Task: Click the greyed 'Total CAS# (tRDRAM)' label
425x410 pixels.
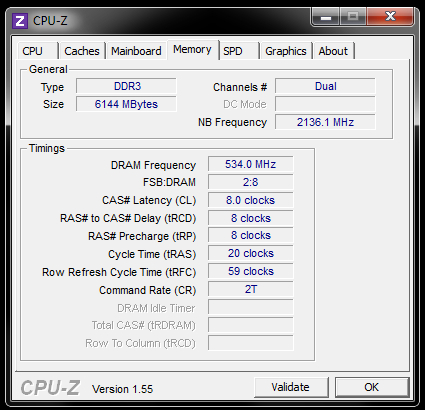Action: pyautogui.click(x=144, y=325)
